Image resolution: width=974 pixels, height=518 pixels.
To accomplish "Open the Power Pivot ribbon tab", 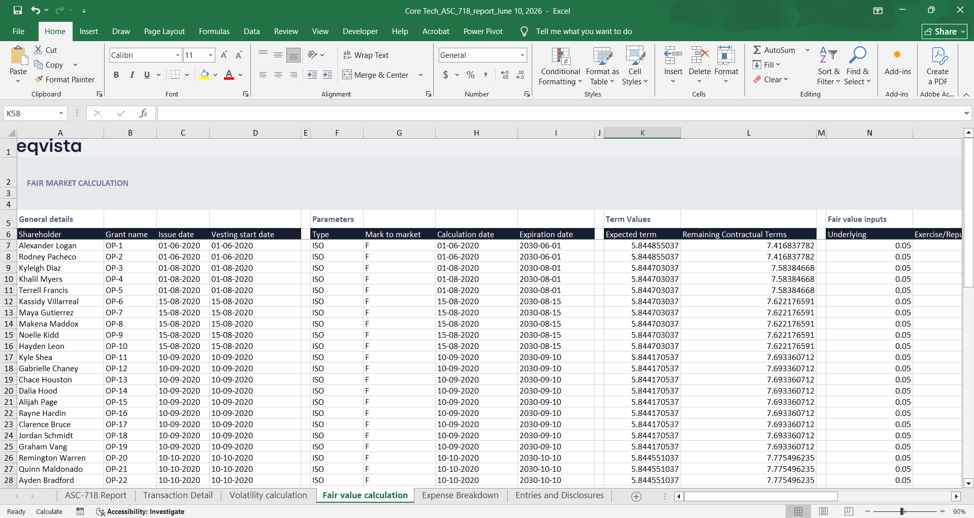I will 483,31.
